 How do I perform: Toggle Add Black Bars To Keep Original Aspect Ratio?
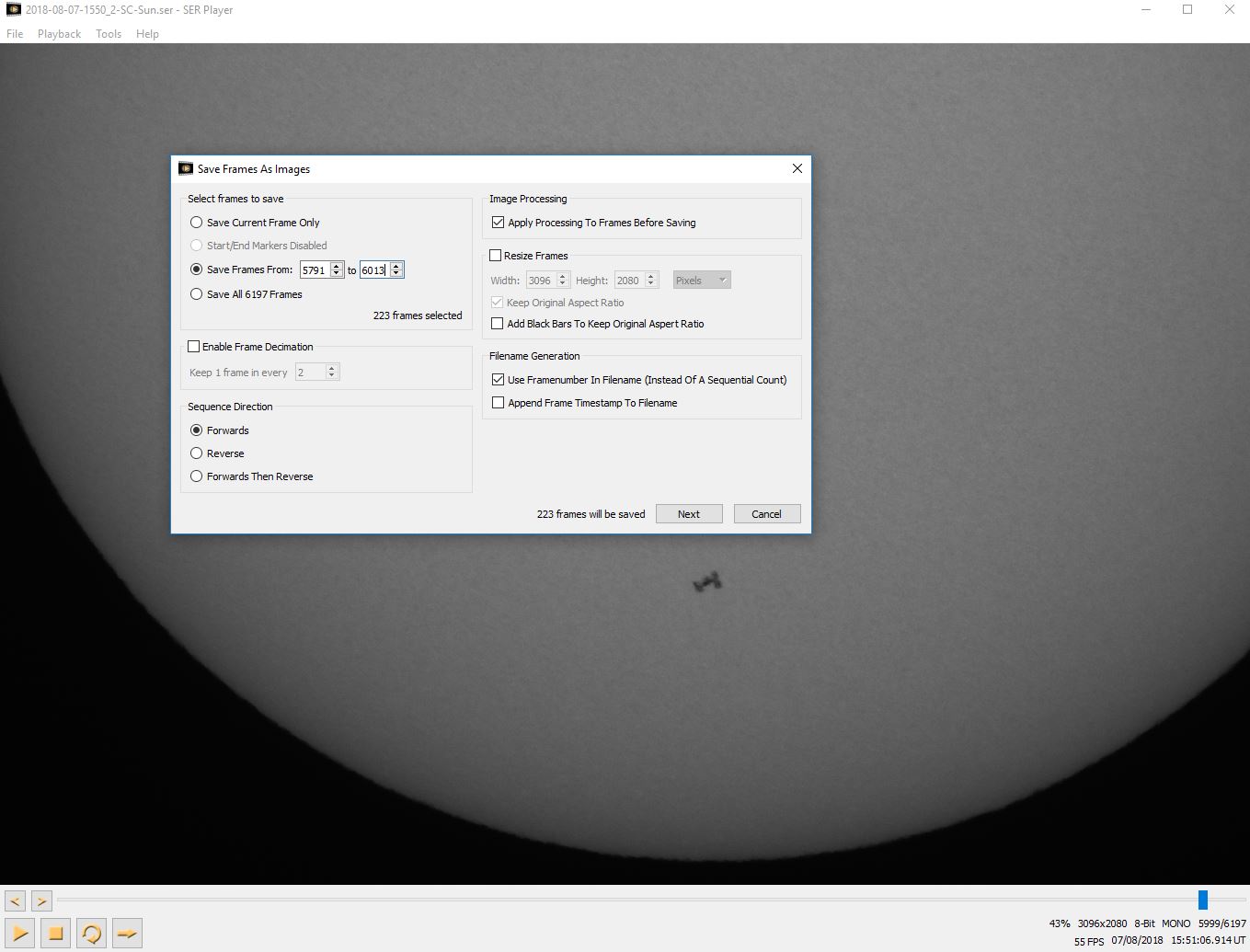[597, 324]
